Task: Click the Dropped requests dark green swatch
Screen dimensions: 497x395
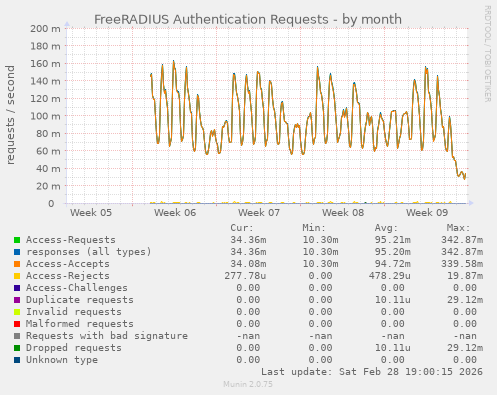Action: point(17,348)
